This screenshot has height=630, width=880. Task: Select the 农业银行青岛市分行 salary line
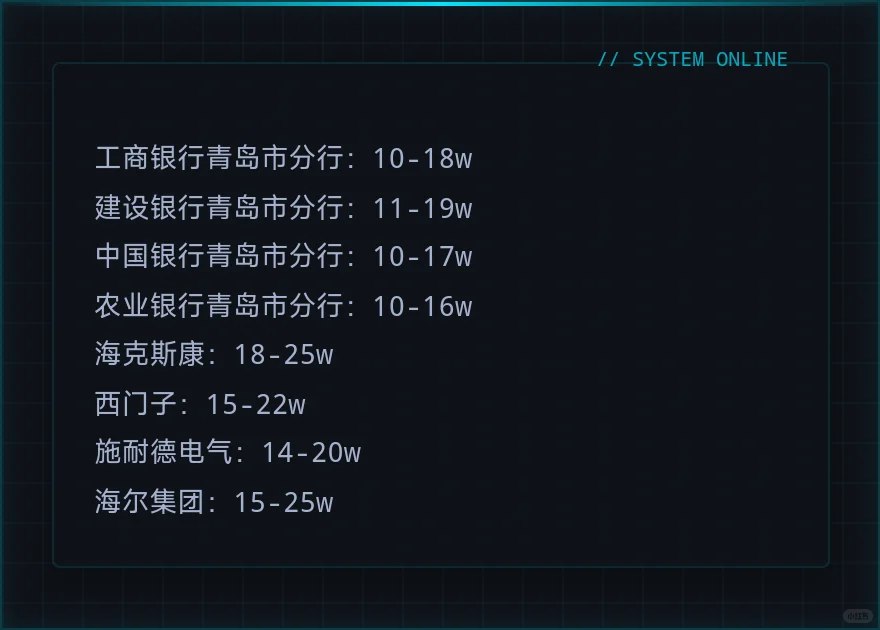pos(283,306)
